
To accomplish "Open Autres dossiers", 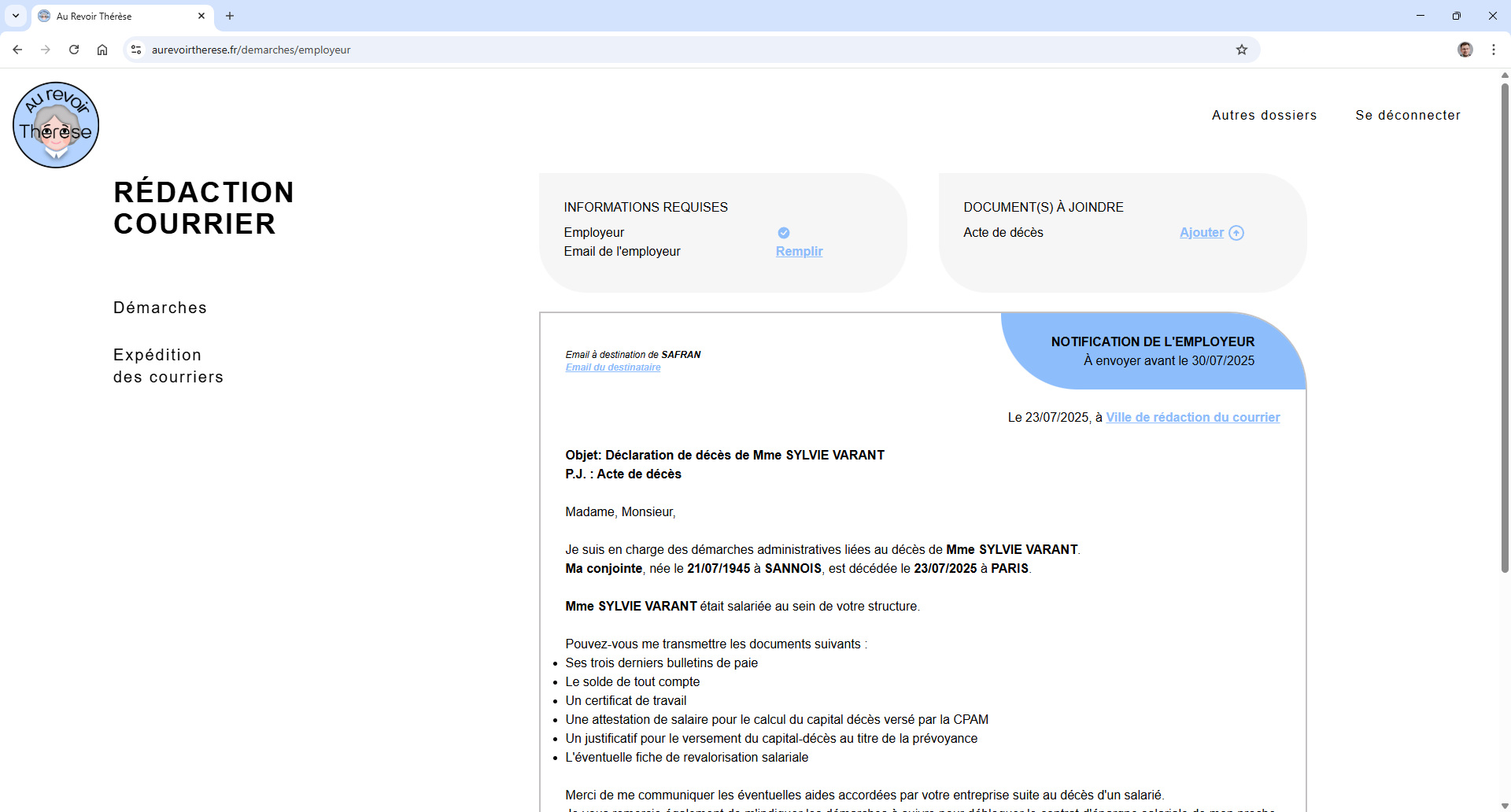I will point(1264,115).
